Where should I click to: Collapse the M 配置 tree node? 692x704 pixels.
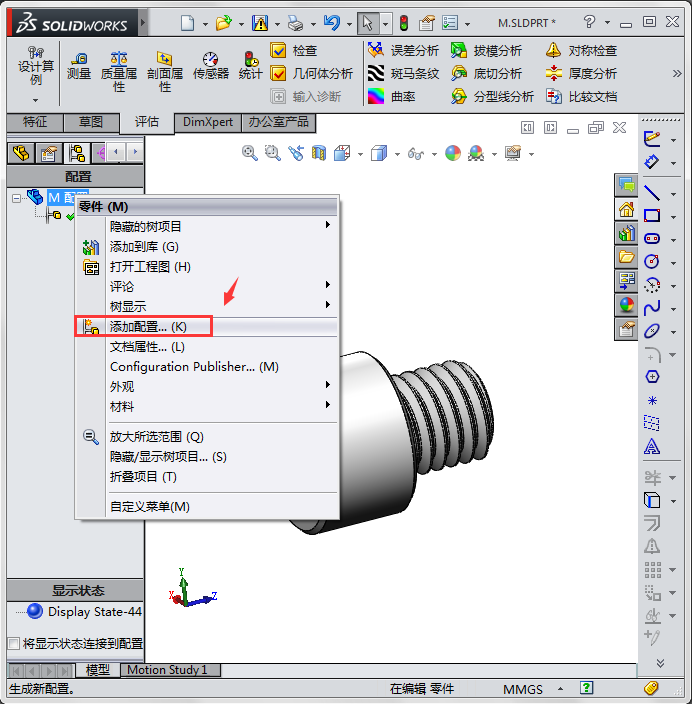pyautogui.click(x=17, y=198)
